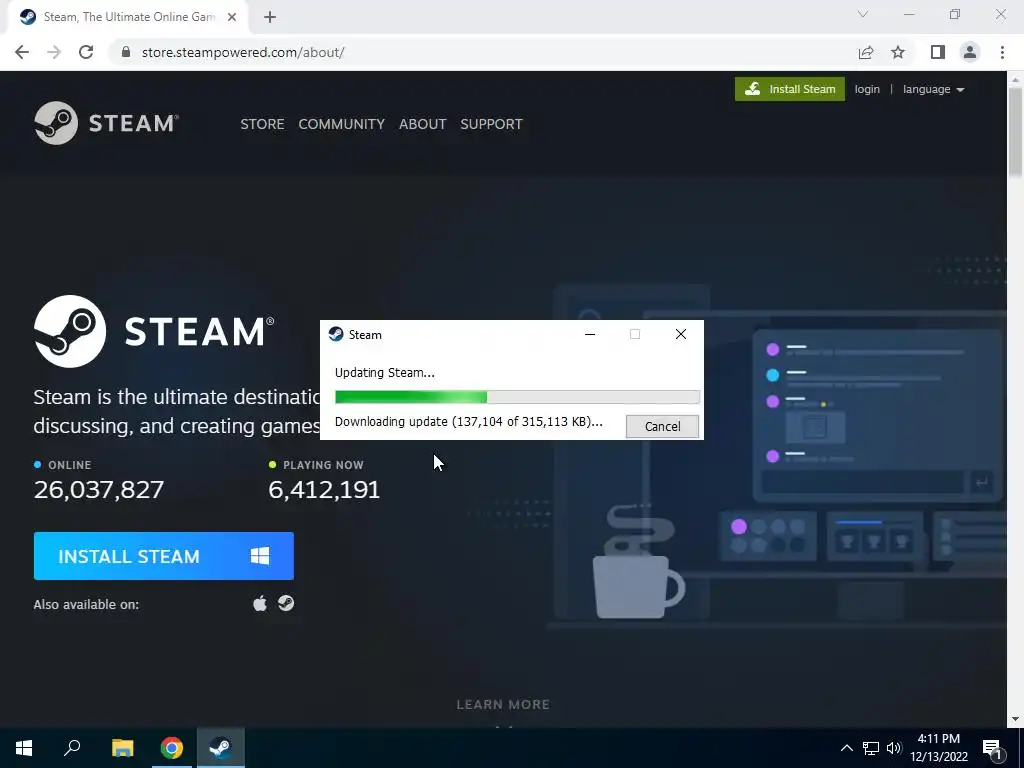Cancel the Steam update download
Image resolution: width=1024 pixels, height=768 pixels.
pos(662,426)
